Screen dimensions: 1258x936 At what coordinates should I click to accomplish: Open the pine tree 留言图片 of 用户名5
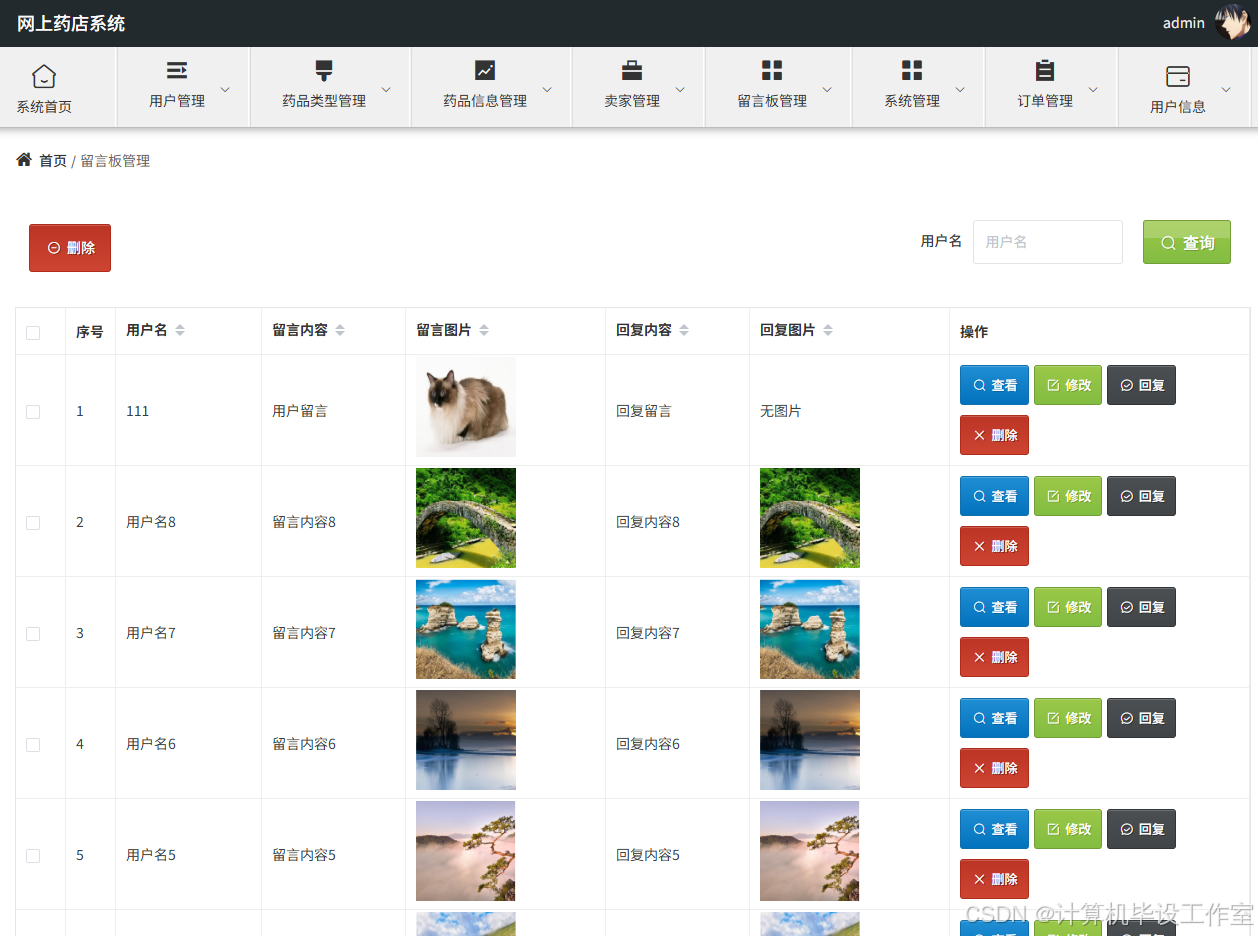click(466, 851)
